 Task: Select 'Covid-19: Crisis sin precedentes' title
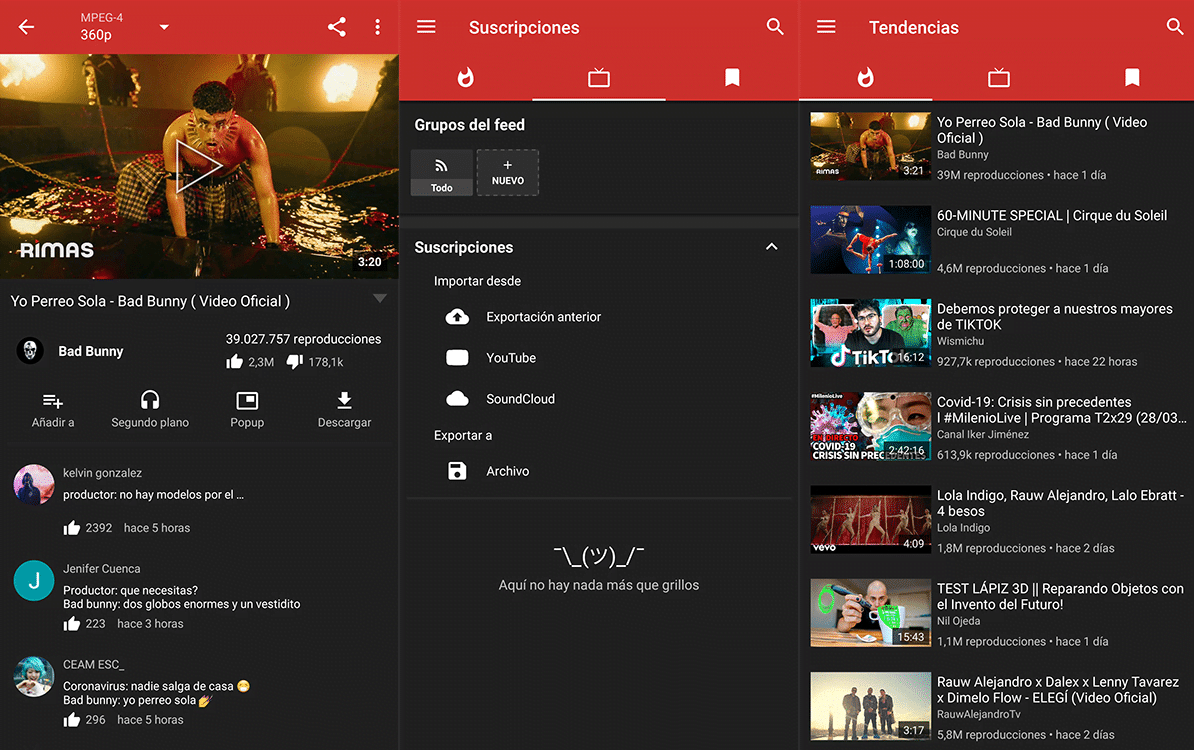pos(1062,410)
